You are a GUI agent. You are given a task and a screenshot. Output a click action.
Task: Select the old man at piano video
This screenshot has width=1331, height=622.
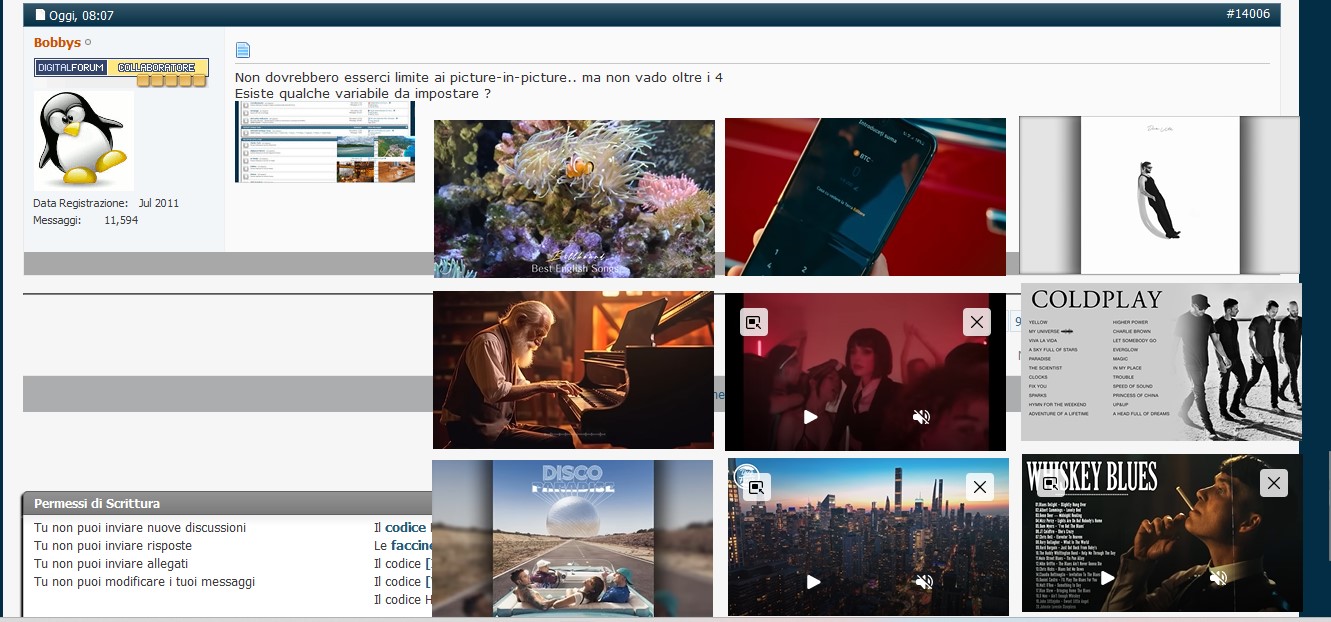click(573, 370)
